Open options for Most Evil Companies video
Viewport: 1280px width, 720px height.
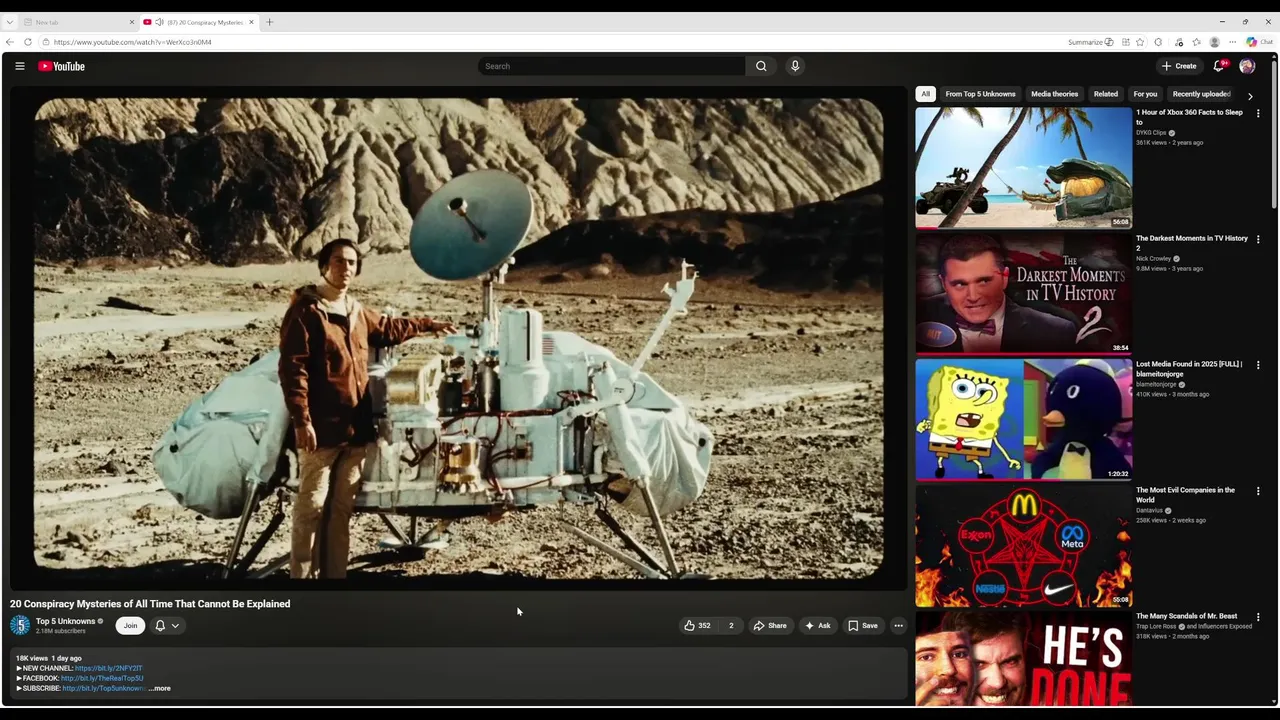point(1258,492)
